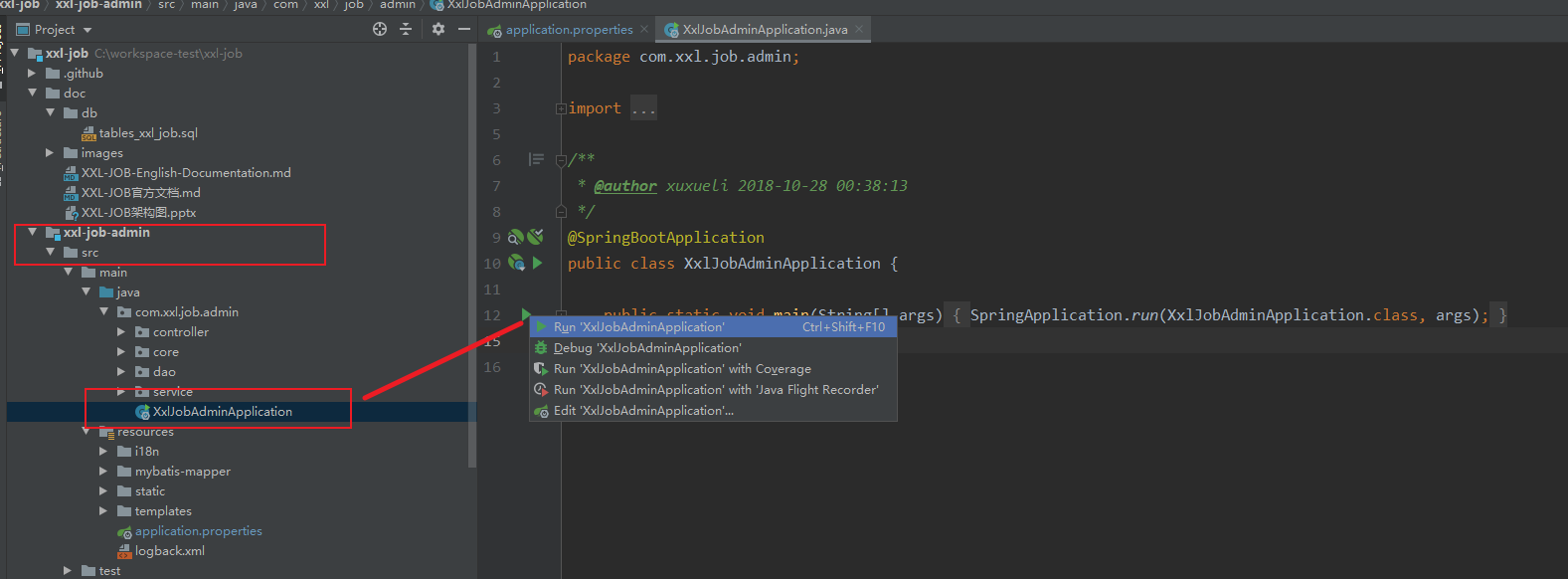Click the Spring search gutter icon on line 9
This screenshot has height=579, width=1568.
click(515, 238)
